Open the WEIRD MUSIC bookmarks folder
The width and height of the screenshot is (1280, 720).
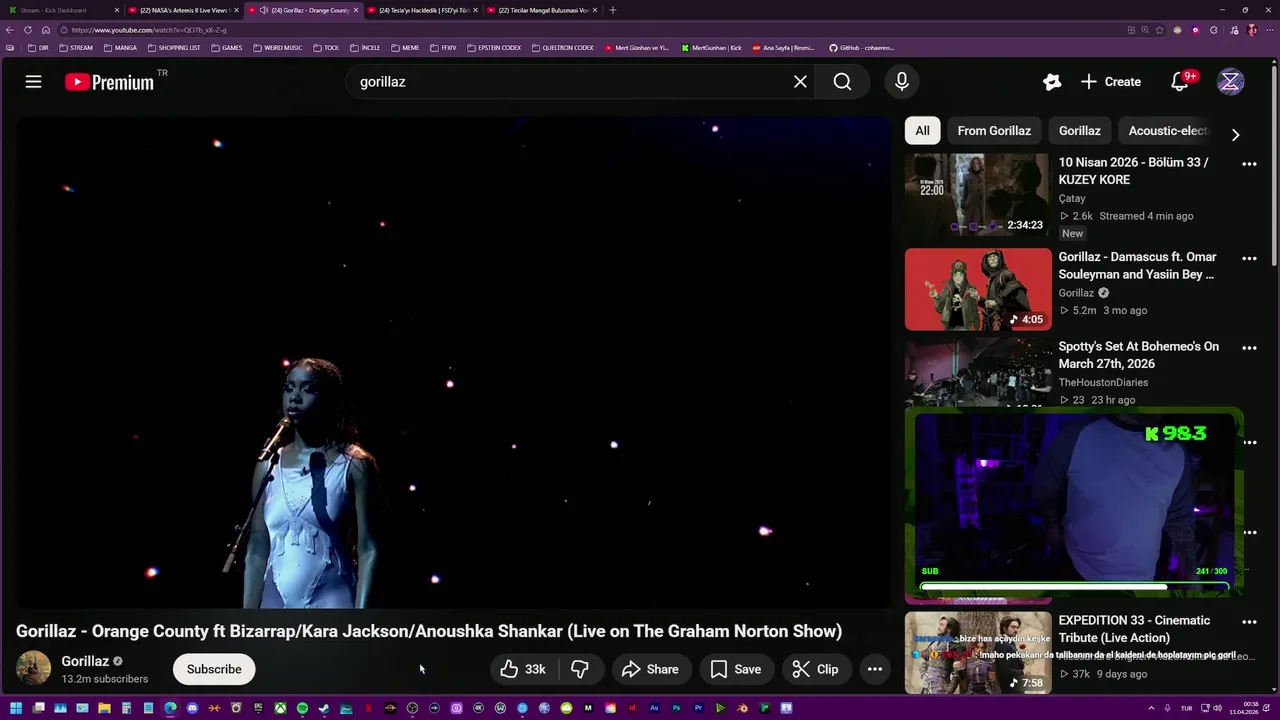tap(277, 48)
